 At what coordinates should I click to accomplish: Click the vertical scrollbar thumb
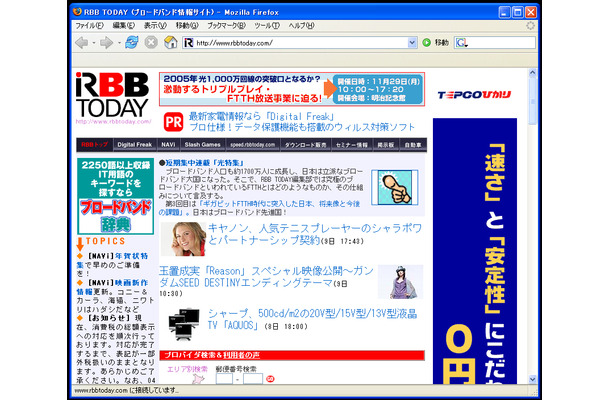pos(532,101)
